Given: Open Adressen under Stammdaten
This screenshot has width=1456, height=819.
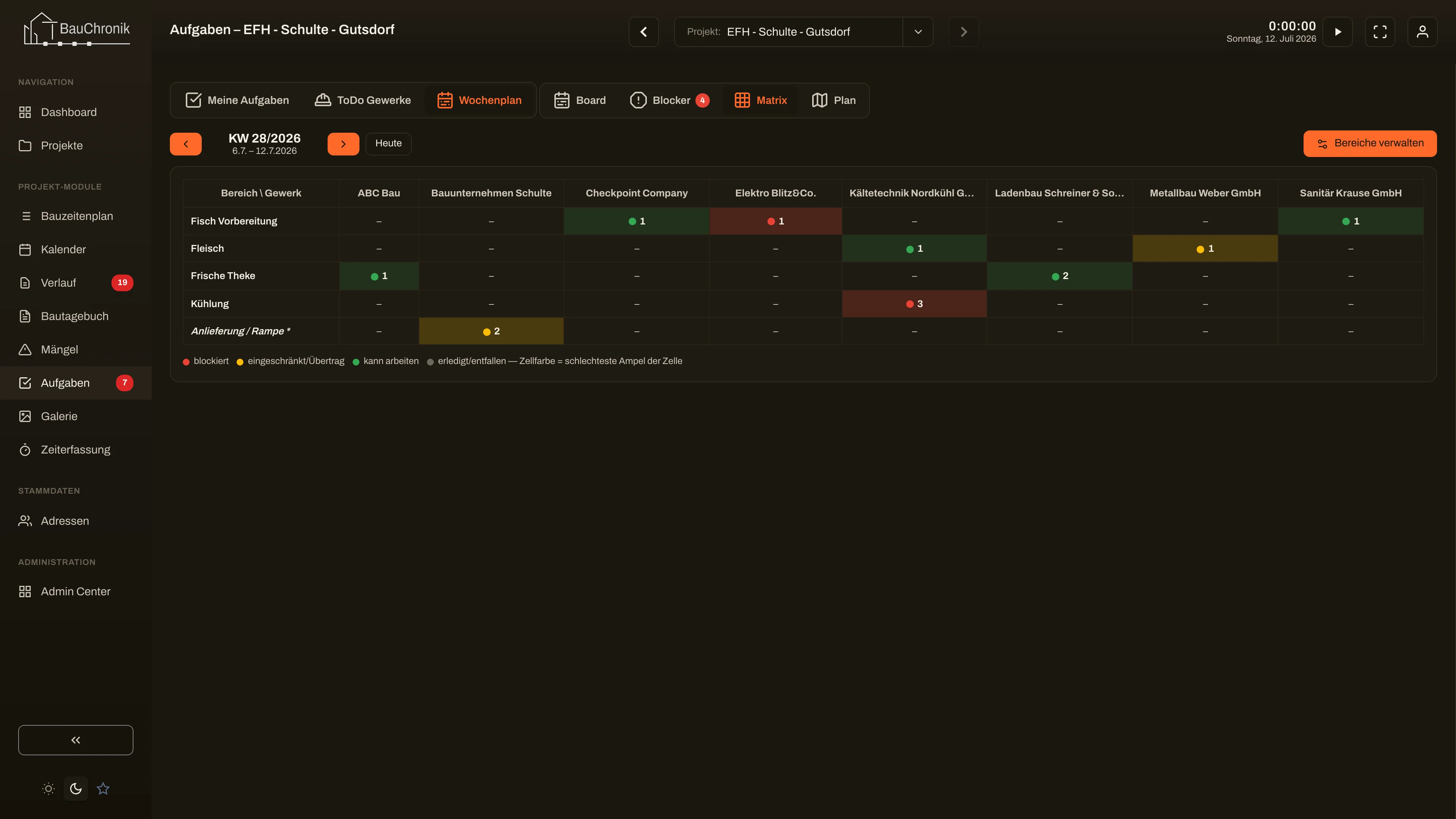Looking at the screenshot, I should pos(76,521).
